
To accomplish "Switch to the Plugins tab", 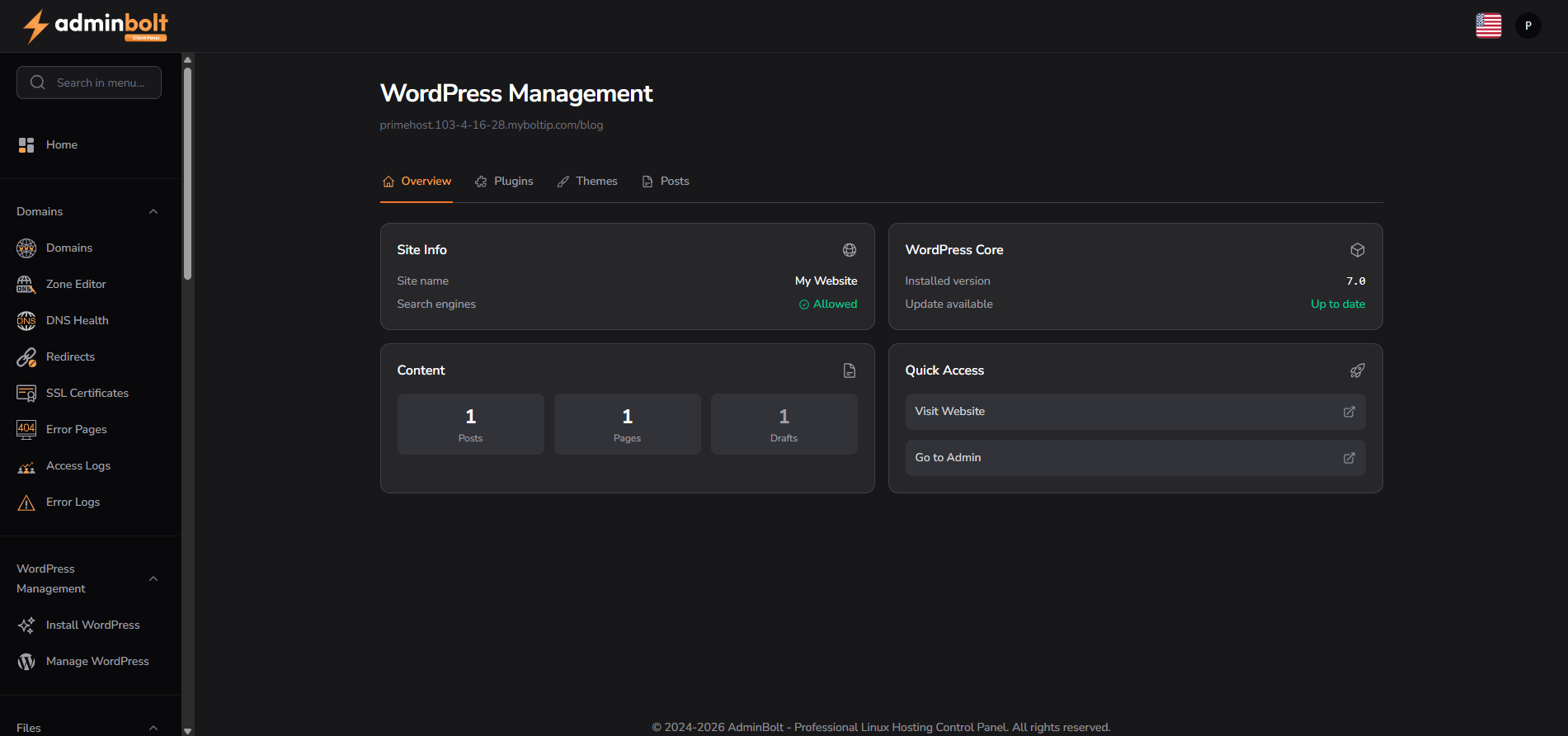I will tap(504, 182).
